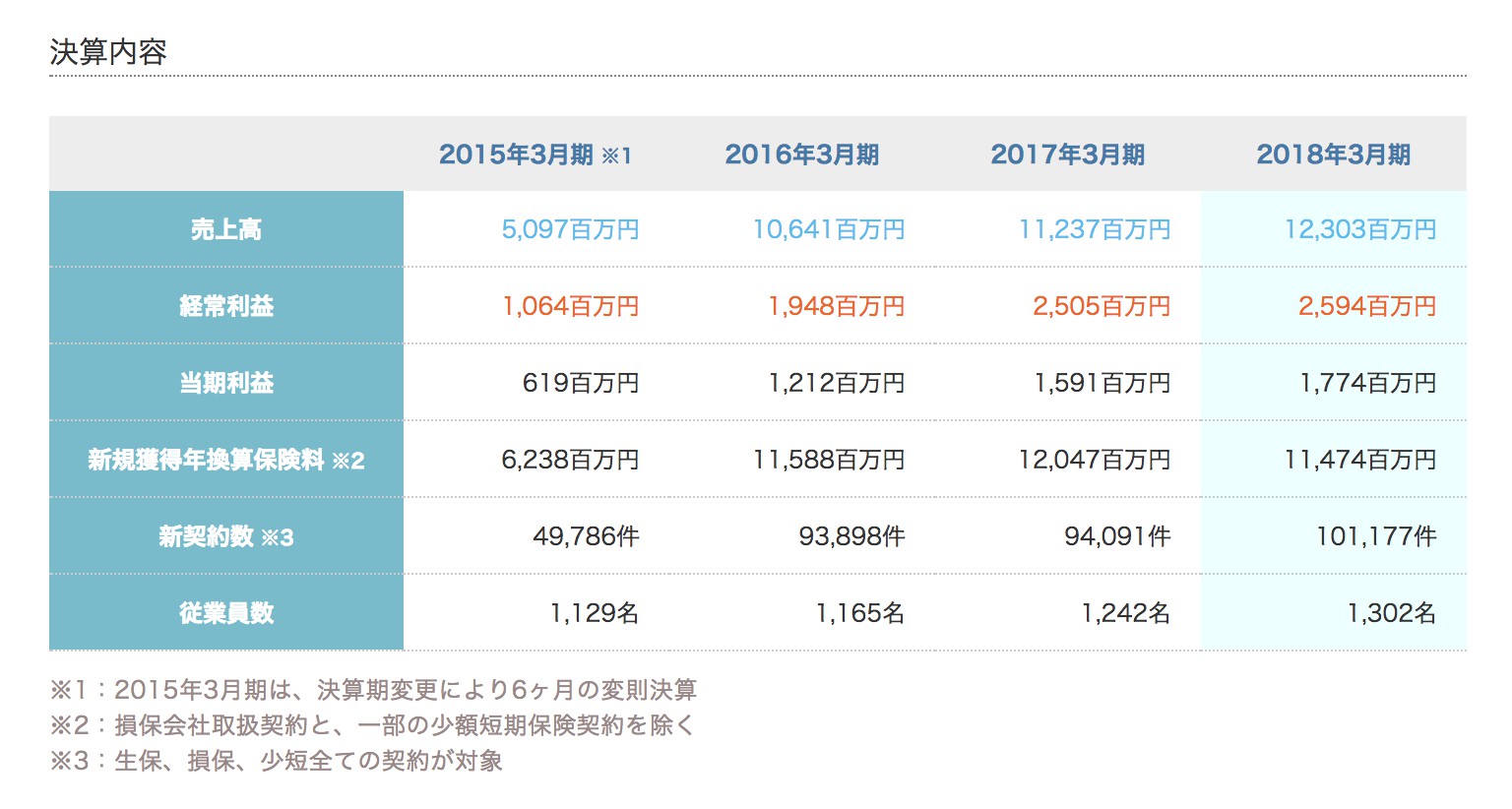Select the 101,177件 new contracts cell

(1376, 536)
